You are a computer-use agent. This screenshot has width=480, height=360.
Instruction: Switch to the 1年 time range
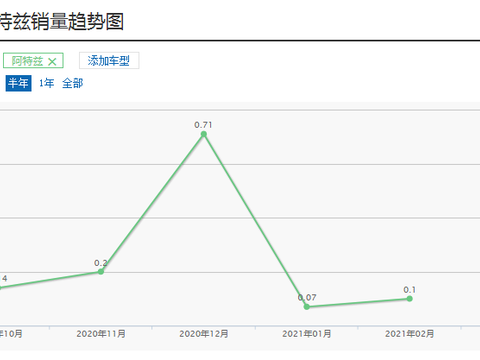tap(46, 83)
